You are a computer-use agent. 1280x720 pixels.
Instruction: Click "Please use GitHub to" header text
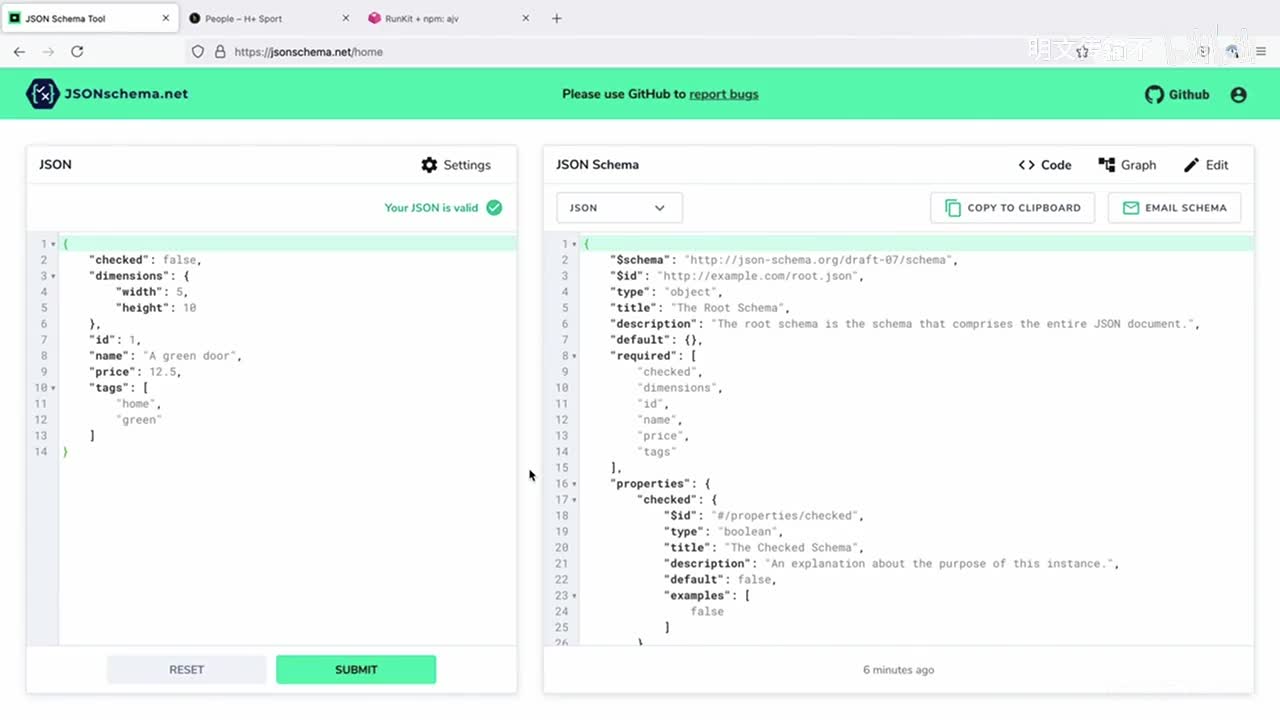(624, 94)
